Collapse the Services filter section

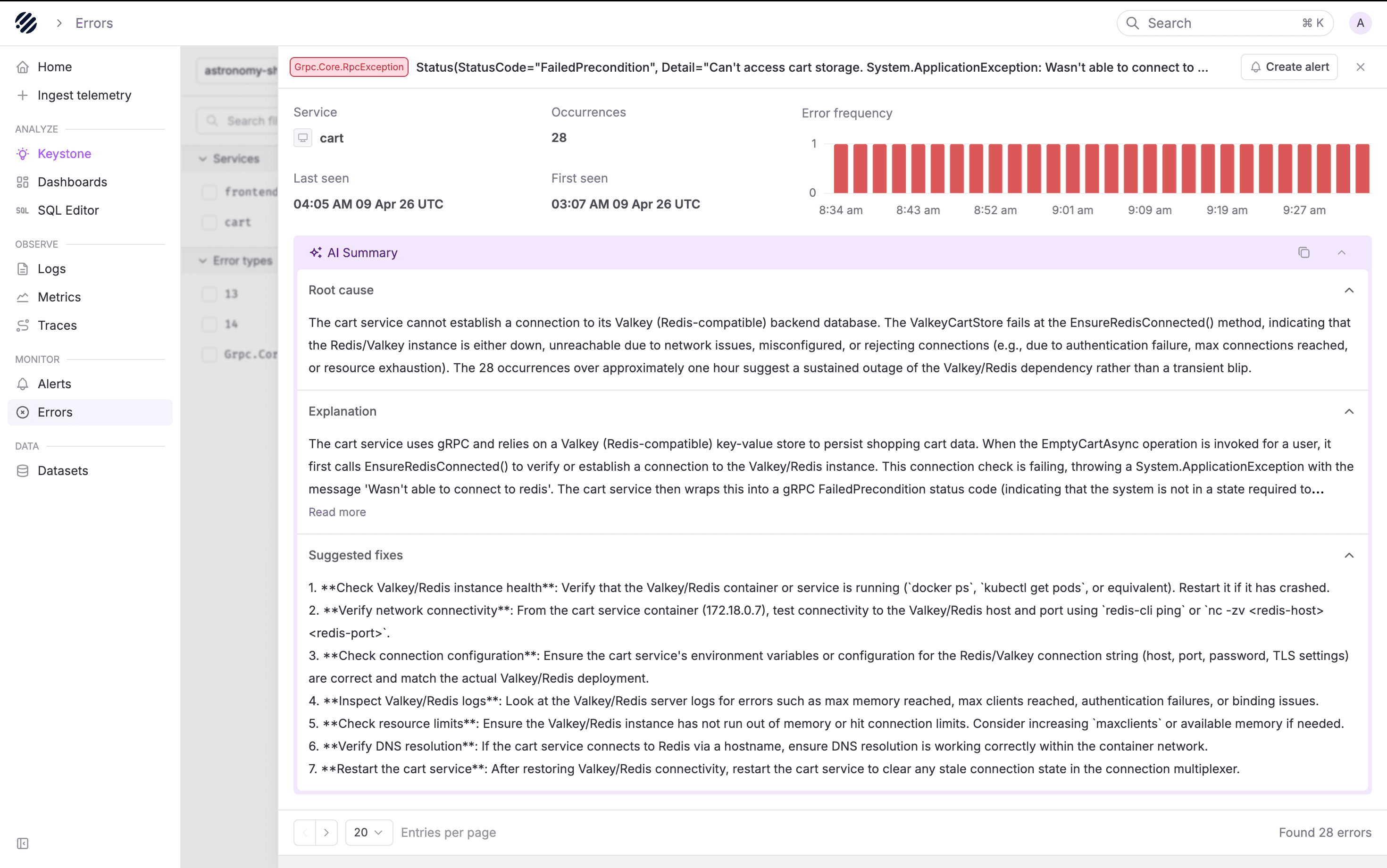(203, 159)
